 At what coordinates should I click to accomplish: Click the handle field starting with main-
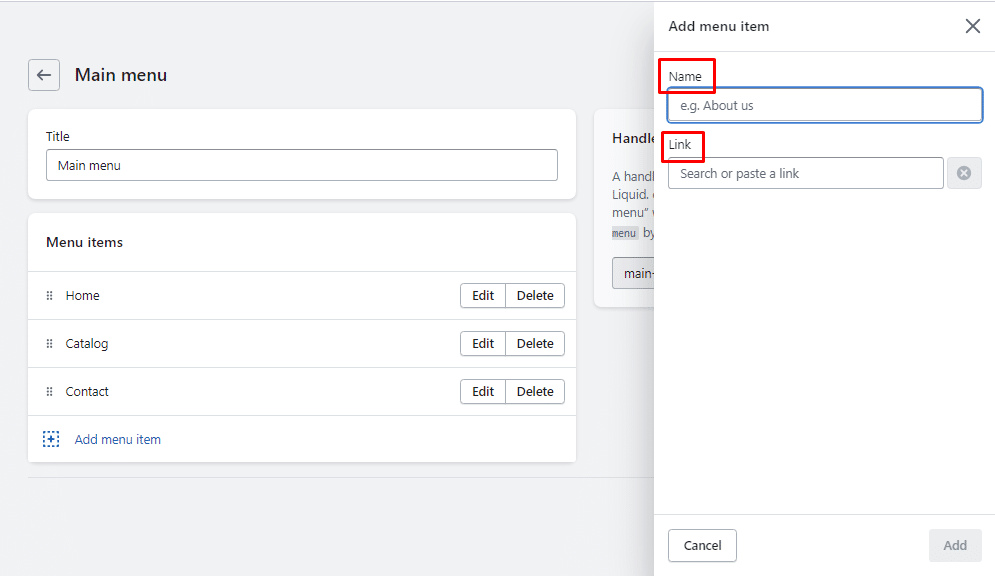(633, 273)
